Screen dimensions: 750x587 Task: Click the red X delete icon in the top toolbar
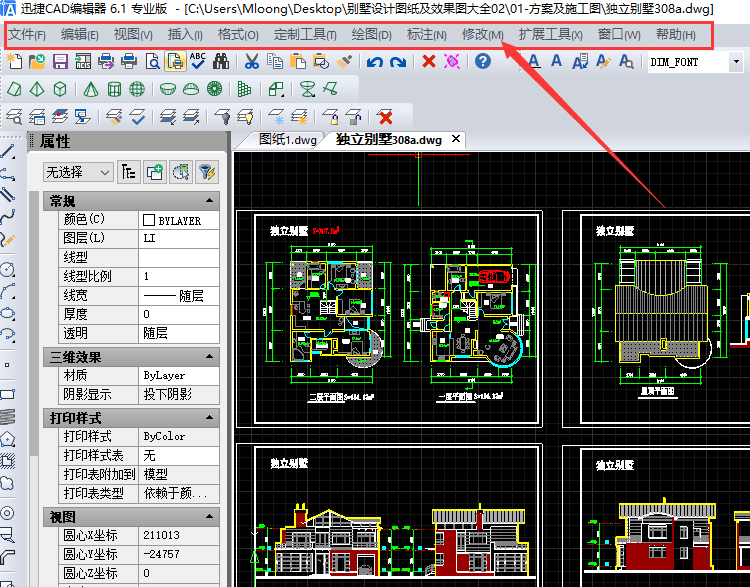tap(429, 61)
